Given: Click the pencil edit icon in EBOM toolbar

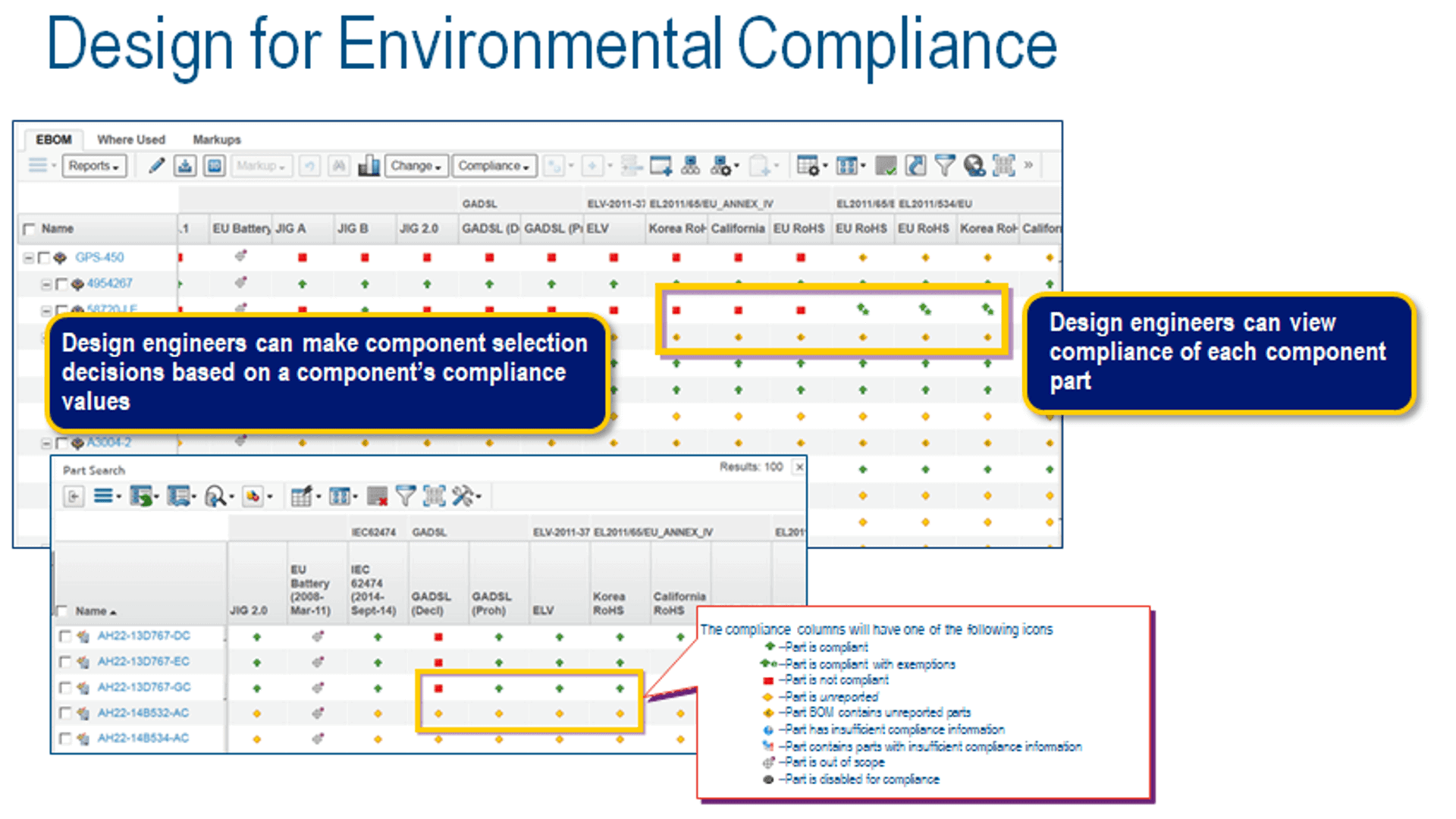Looking at the screenshot, I should (x=156, y=165).
